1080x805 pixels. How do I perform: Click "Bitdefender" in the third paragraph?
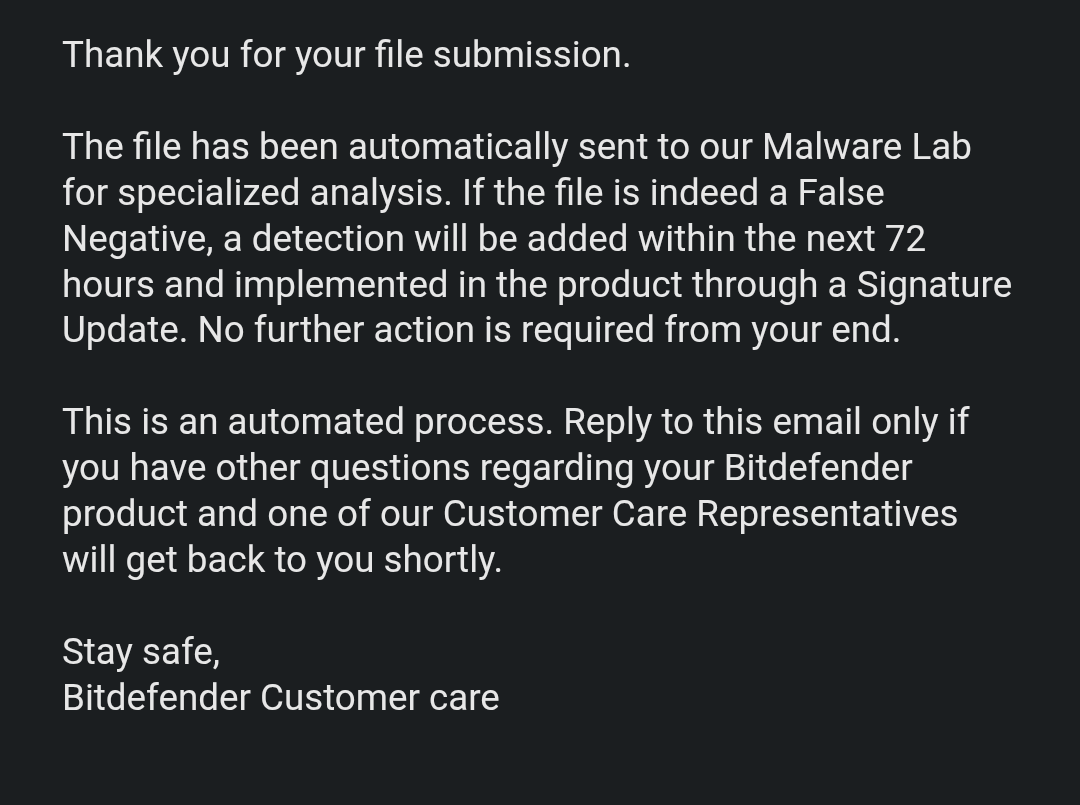click(x=818, y=468)
